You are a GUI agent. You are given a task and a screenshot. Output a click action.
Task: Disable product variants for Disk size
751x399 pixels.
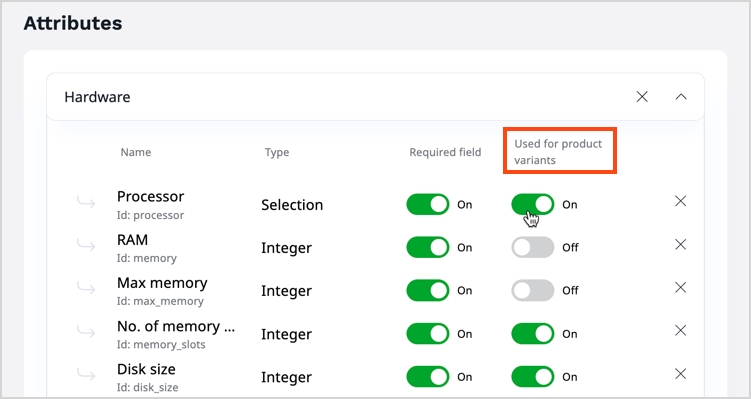click(x=533, y=377)
